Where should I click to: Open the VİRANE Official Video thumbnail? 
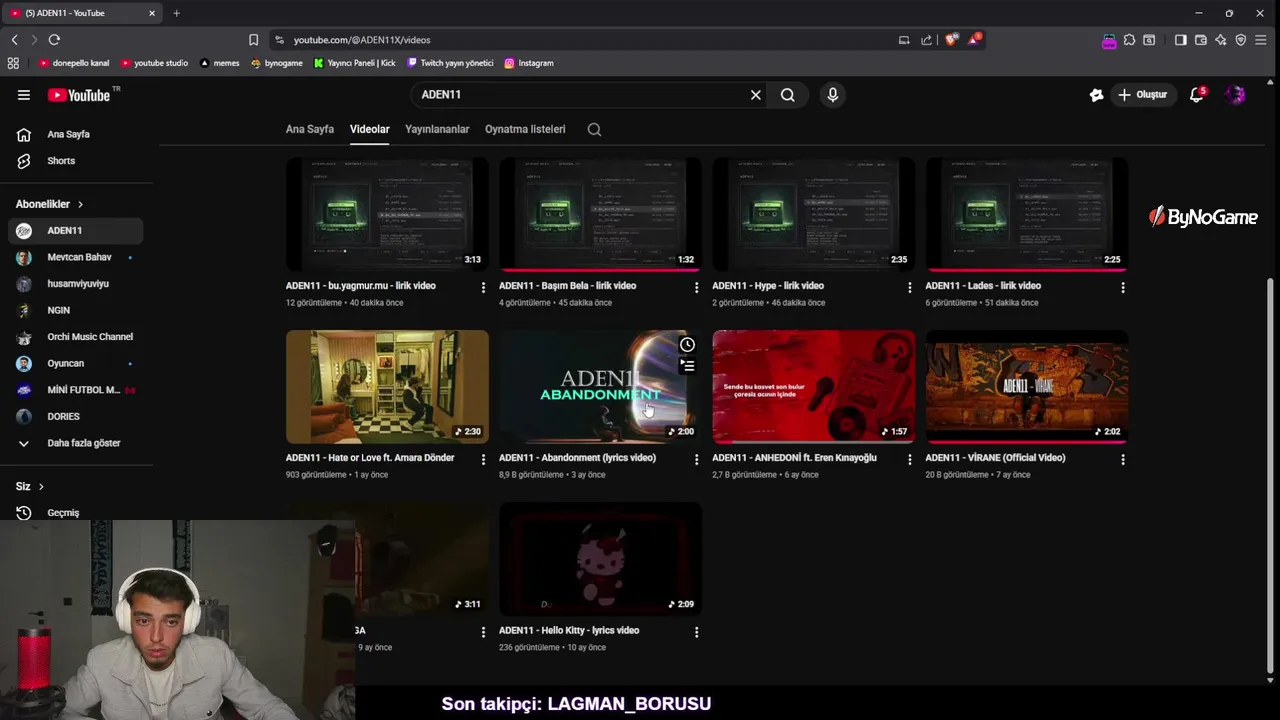[1026, 387]
